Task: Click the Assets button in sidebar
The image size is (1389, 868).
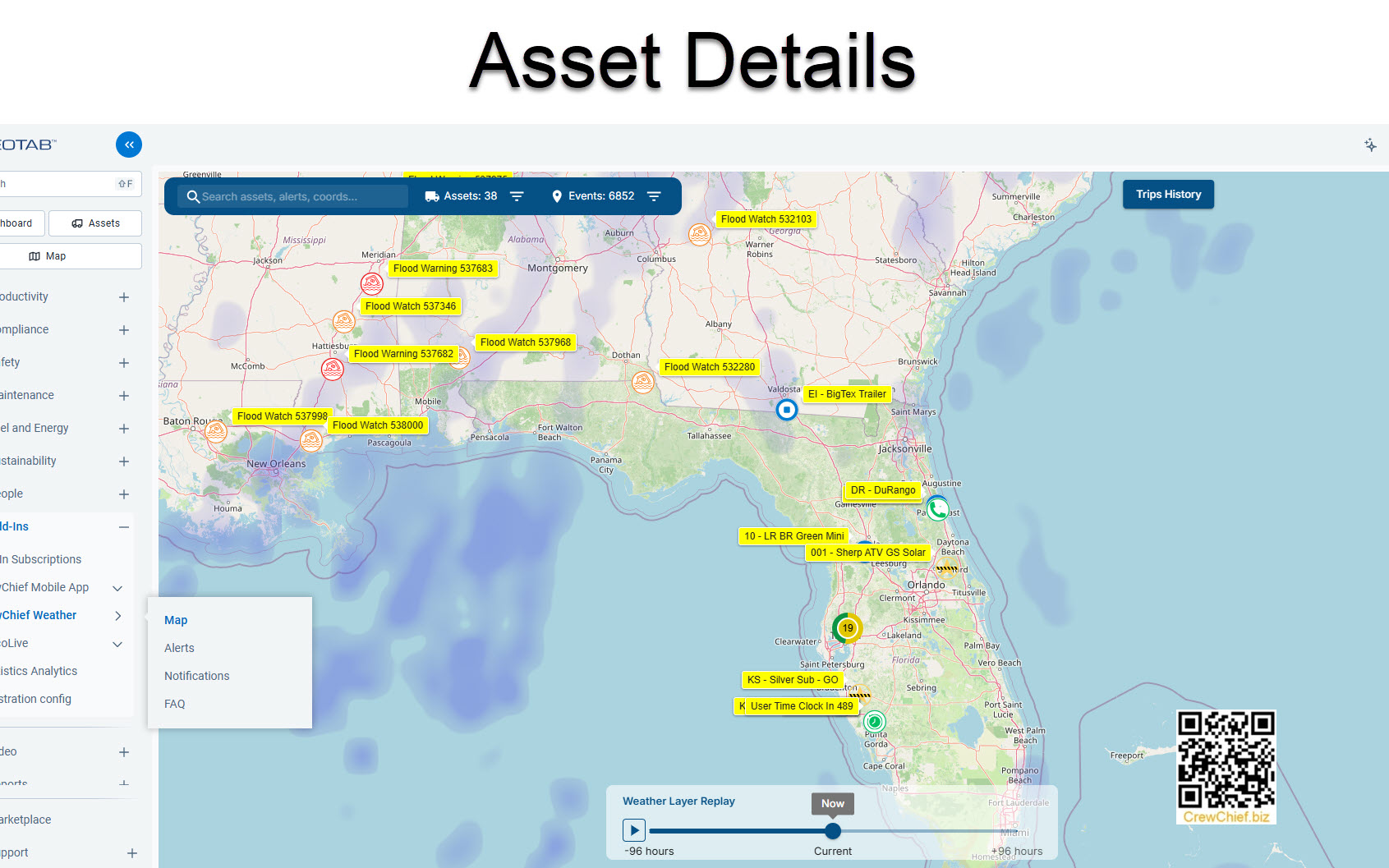Action: coord(95,223)
